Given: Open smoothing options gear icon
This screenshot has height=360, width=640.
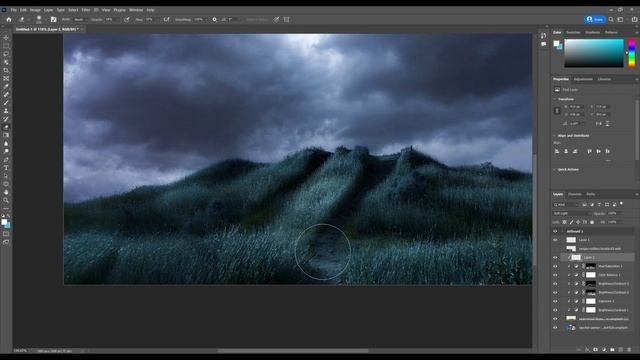Looking at the screenshot, I should (214, 19).
